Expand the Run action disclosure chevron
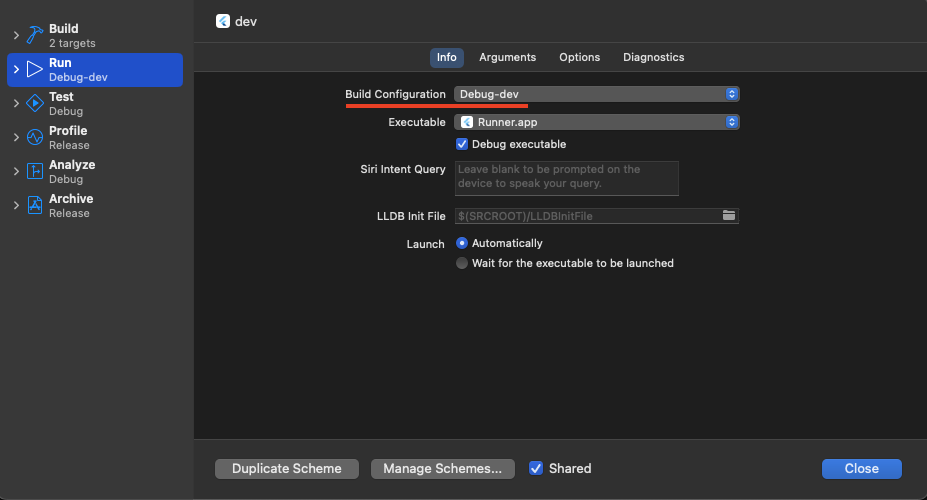 (17, 70)
